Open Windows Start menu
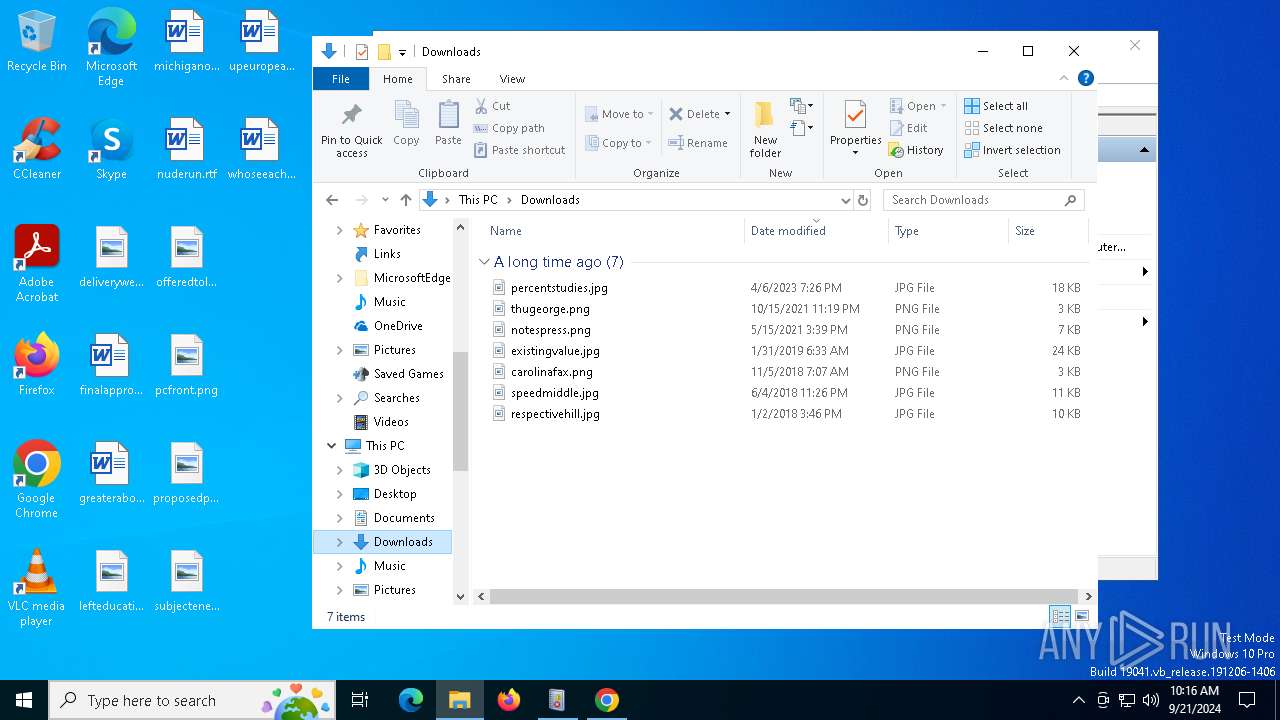Image resolution: width=1280 pixels, height=720 pixels. tap(24, 700)
